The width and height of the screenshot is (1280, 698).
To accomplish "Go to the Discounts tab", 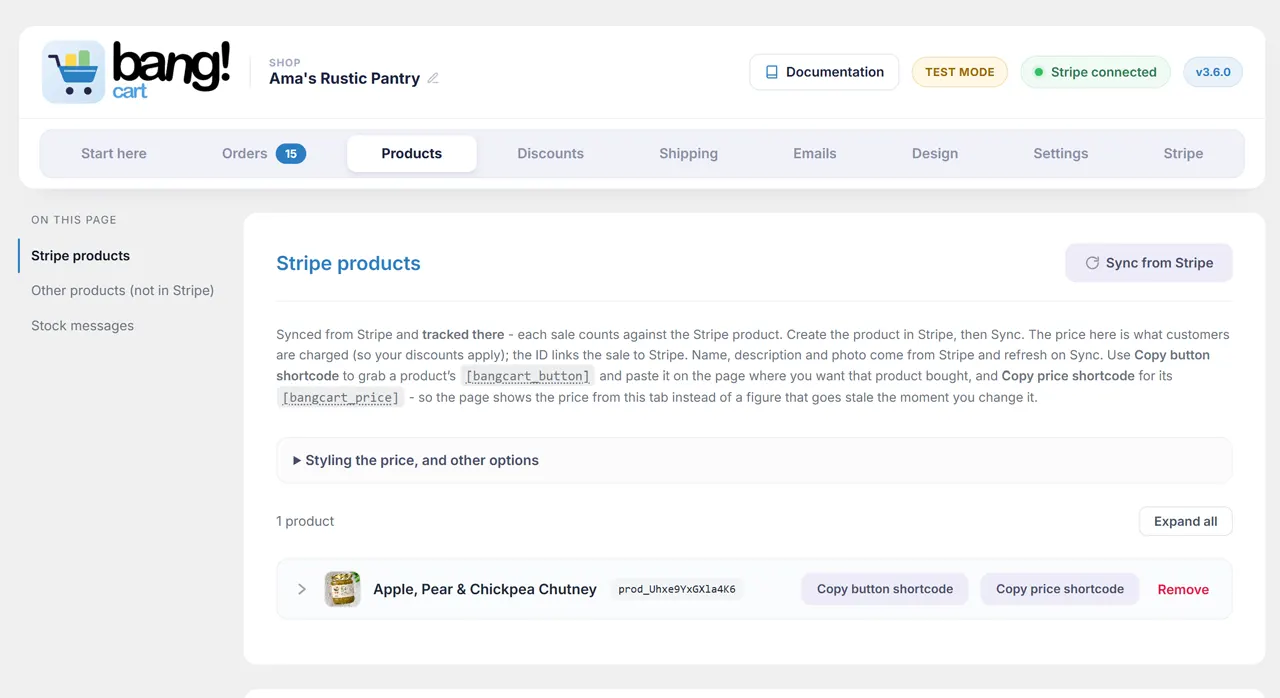I will 551,153.
